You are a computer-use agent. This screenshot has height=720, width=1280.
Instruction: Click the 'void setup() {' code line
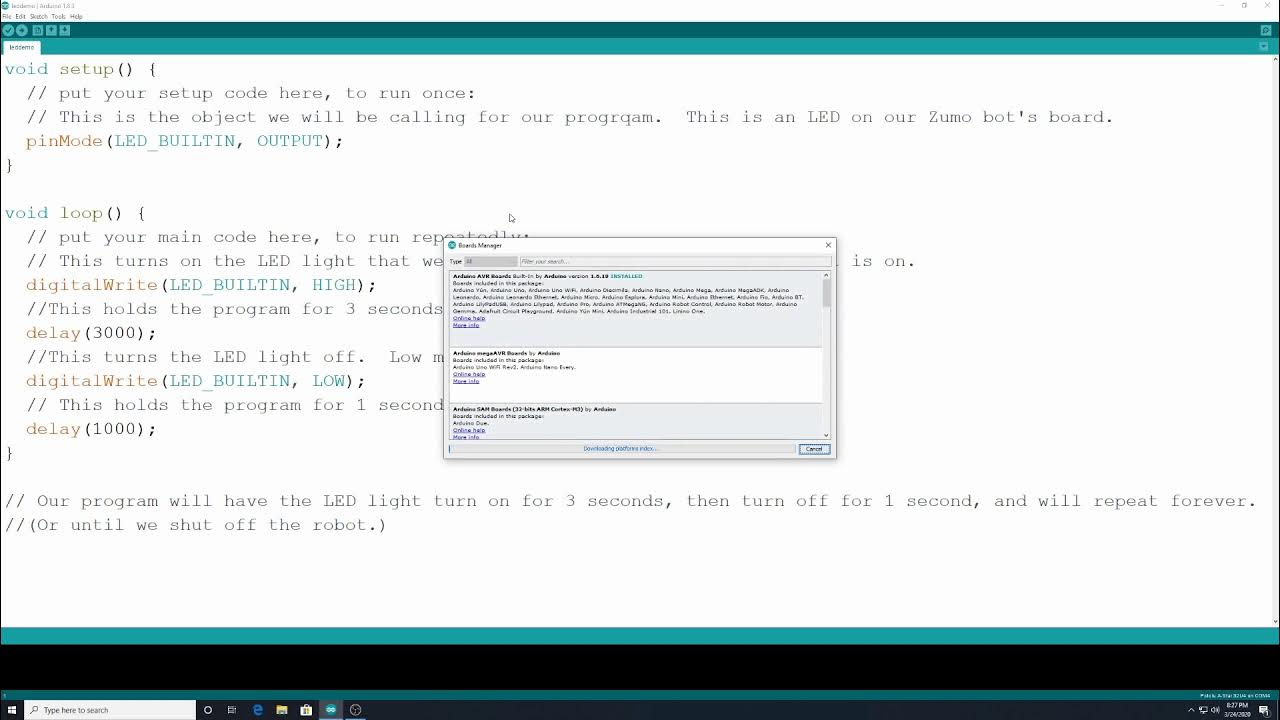[x=80, y=69]
